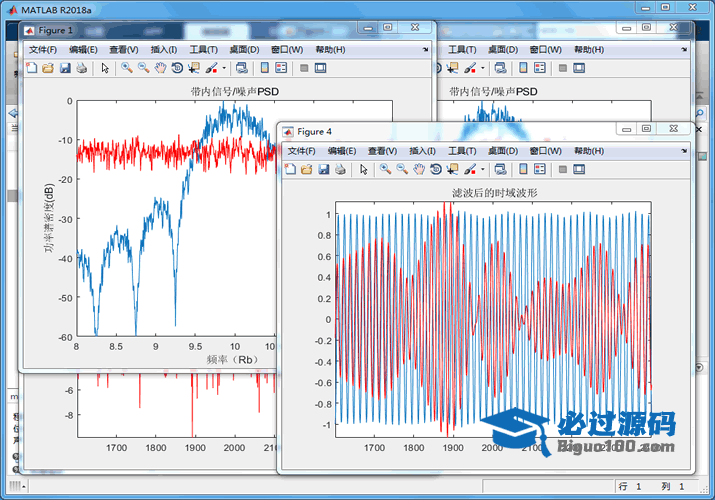Insert a colorbar in Figure 4

[x=522, y=169]
